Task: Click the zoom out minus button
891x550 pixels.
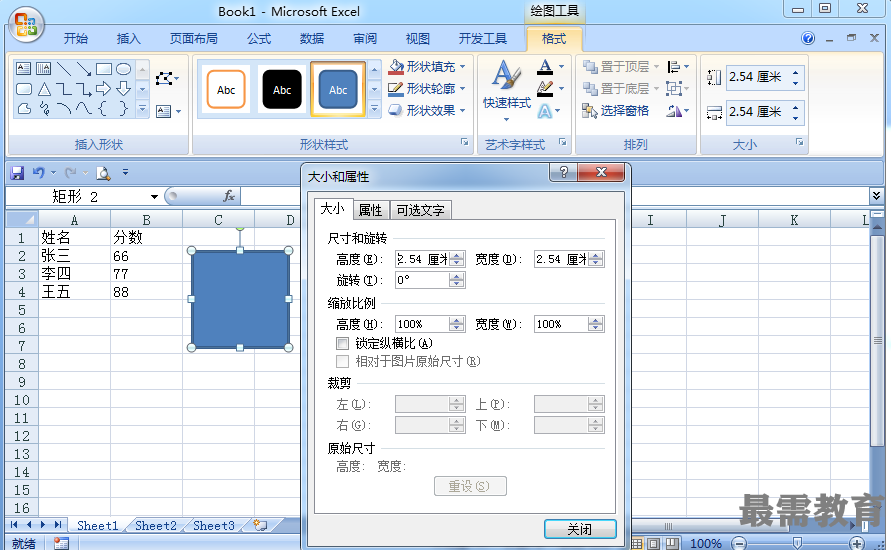Action: pyautogui.click(x=739, y=544)
